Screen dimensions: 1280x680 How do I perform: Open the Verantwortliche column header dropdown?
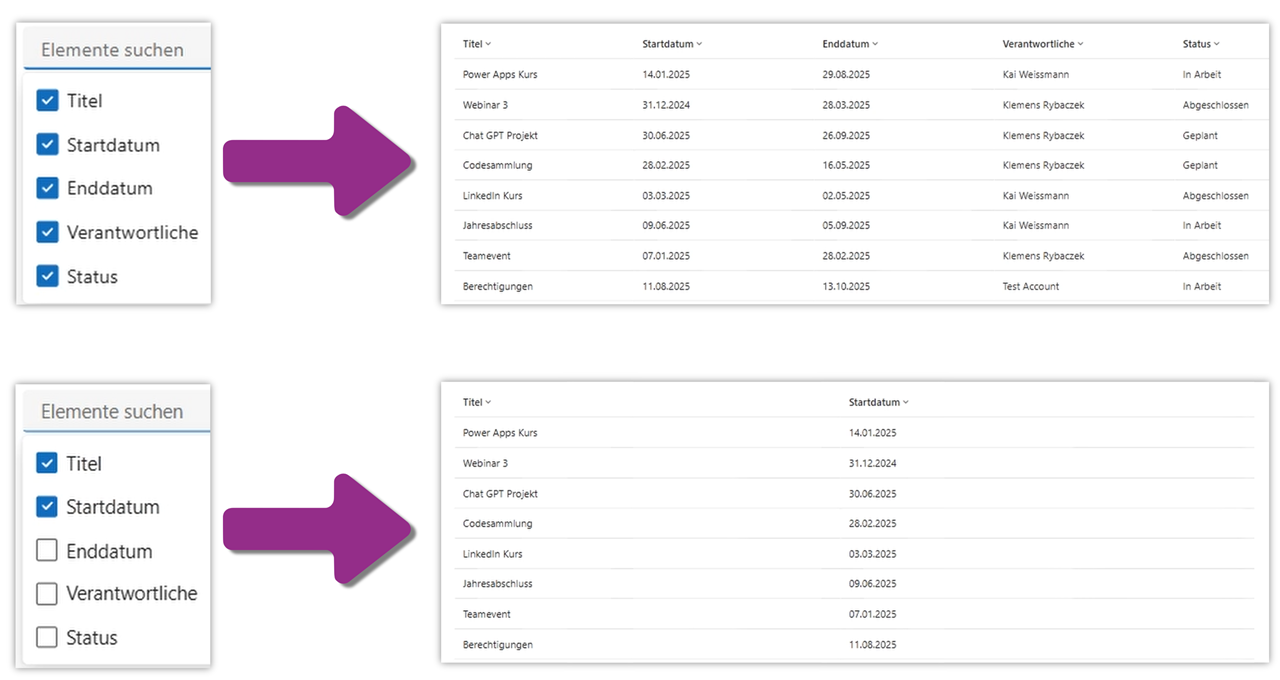[x=1080, y=44]
